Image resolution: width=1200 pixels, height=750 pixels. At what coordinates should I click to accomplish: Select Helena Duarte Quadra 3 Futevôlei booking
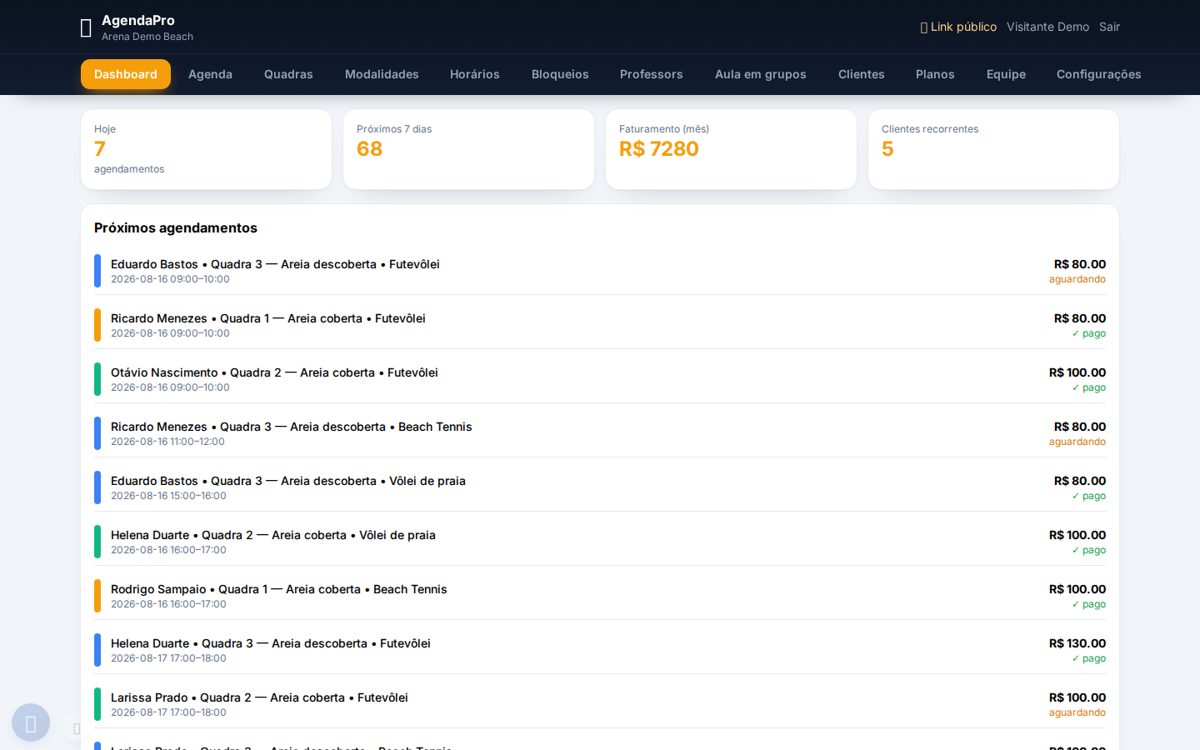click(600, 650)
